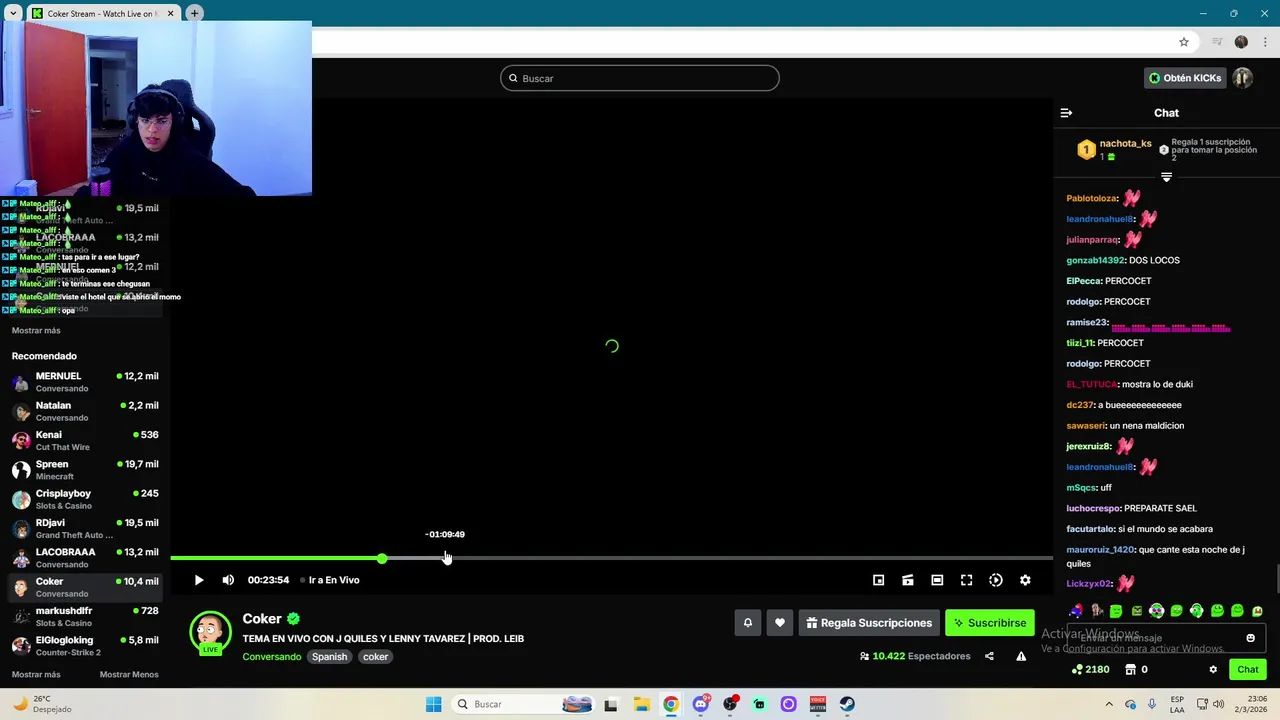
Task: Share the stream via share icon
Action: [x=989, y=656]
